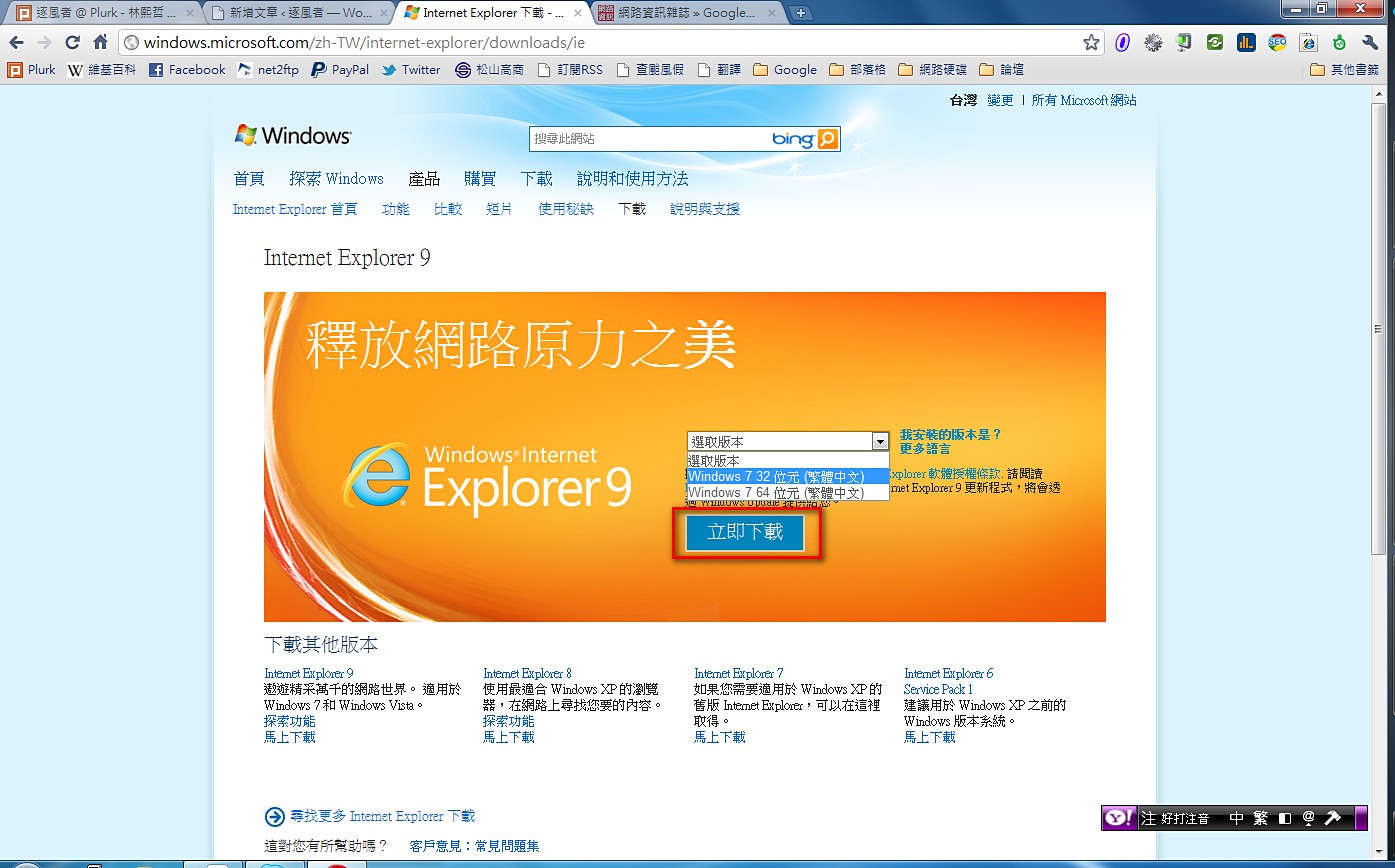Open the 松山高商 bookmark
This screenshot has width=1395, height=868.
click(x=490, y=70)
